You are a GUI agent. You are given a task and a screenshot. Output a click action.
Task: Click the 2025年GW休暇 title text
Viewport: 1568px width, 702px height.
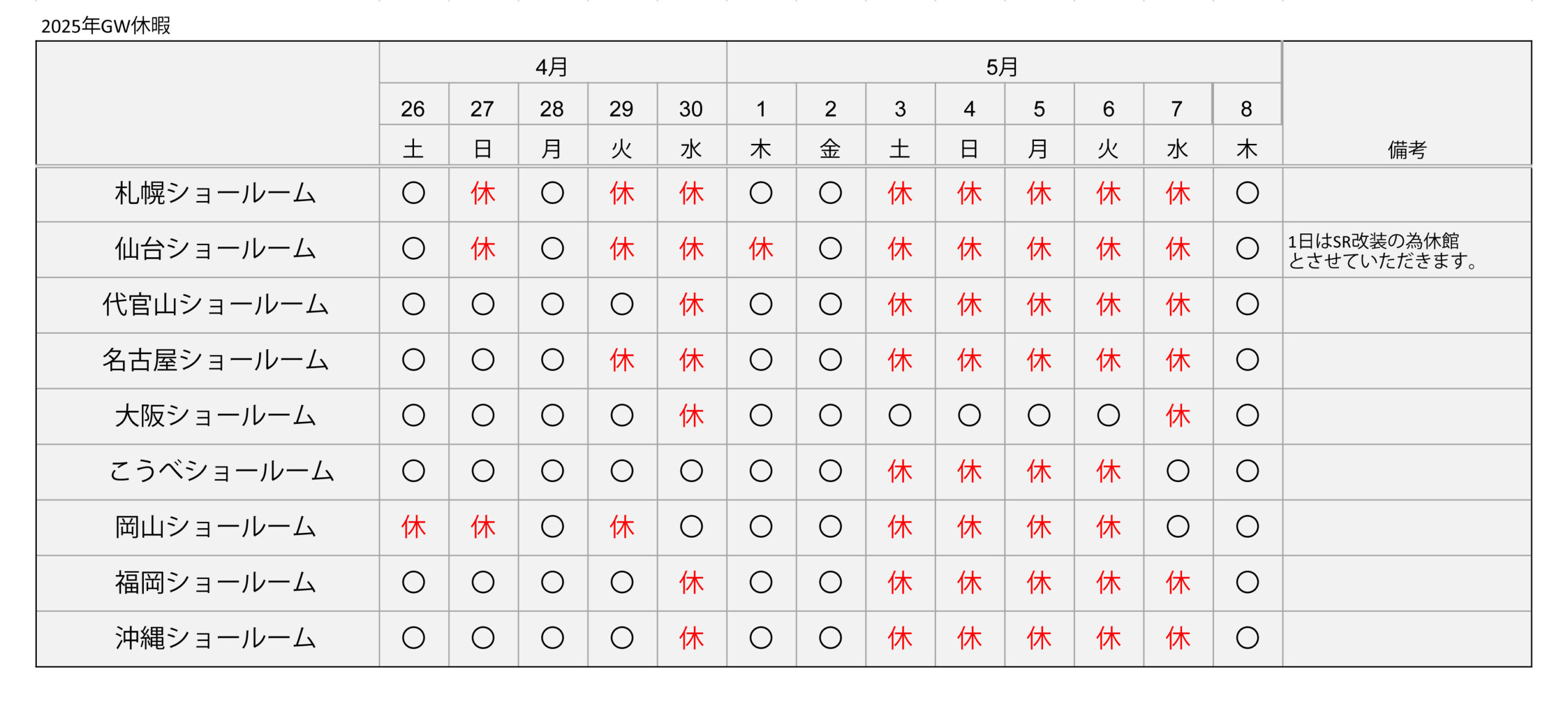tap(105, 26)
